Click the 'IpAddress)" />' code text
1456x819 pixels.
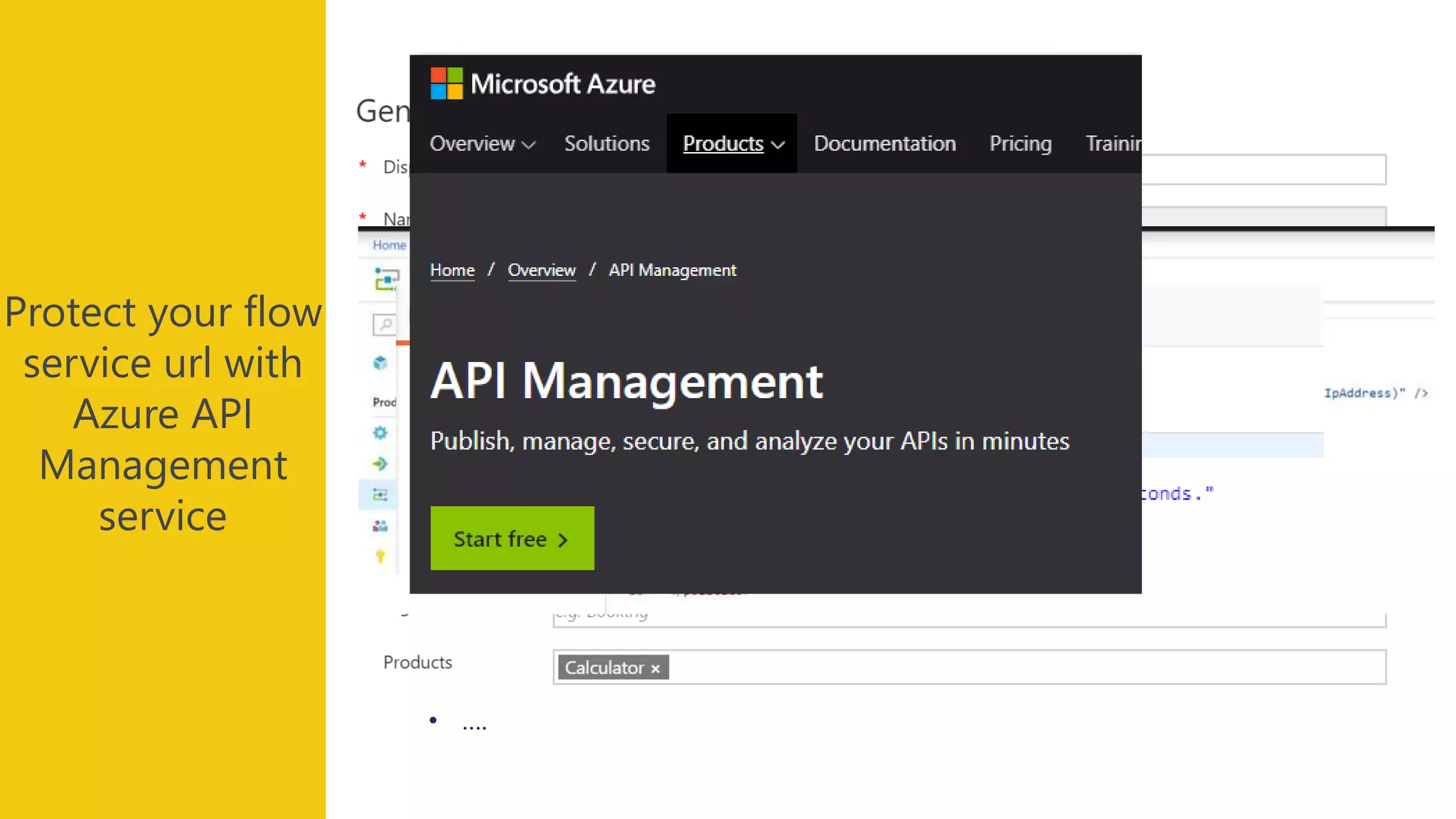[x=1376, y=393]
